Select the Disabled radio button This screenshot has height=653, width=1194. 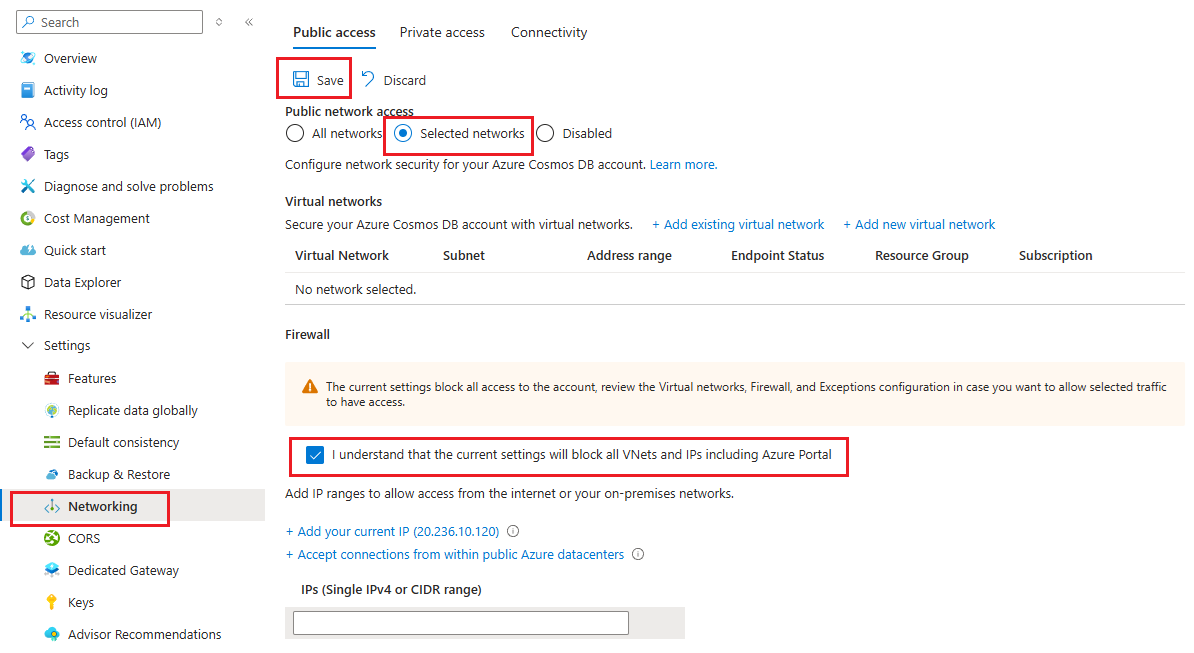point(545,134)
